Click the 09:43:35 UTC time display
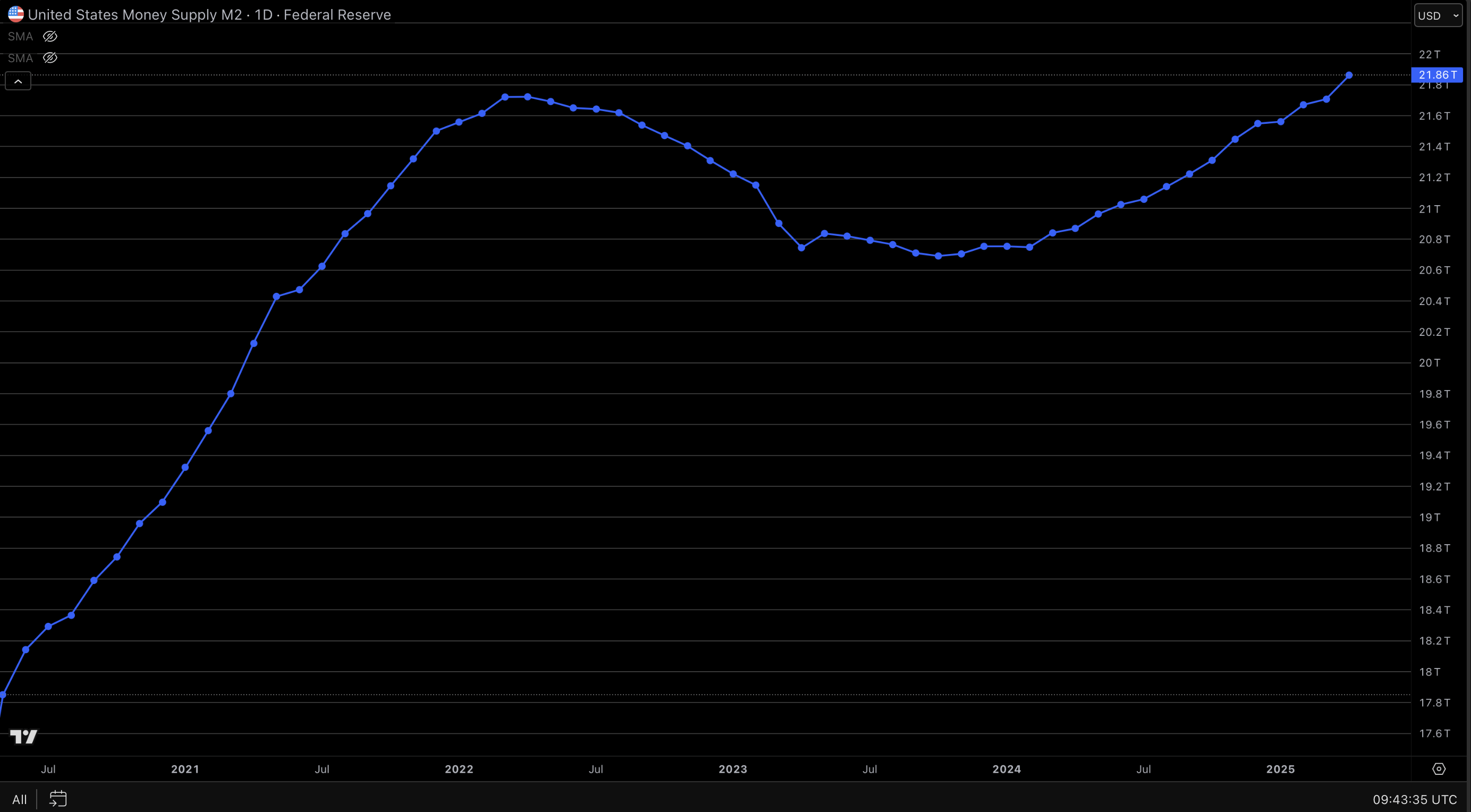1471x812 pixels. 1409,799
